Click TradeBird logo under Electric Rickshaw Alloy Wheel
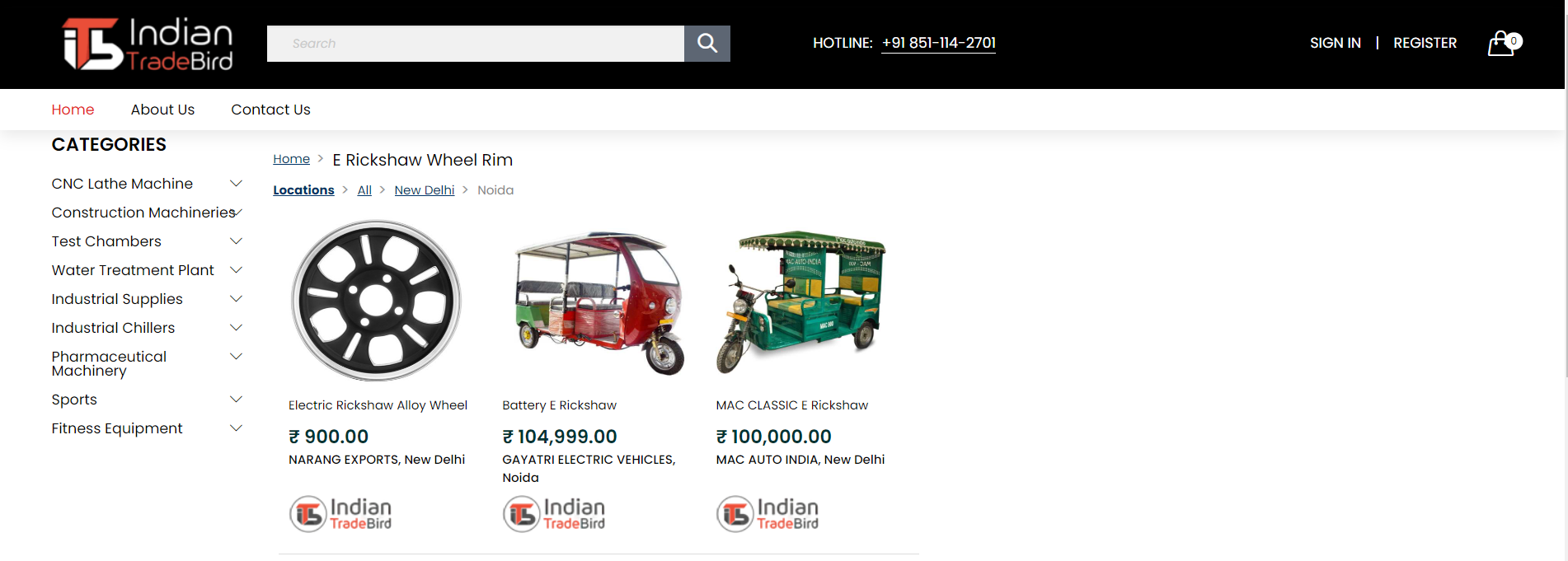Image resolution: width=1568 pixels, height=561 pixels. tap(340, 514)
